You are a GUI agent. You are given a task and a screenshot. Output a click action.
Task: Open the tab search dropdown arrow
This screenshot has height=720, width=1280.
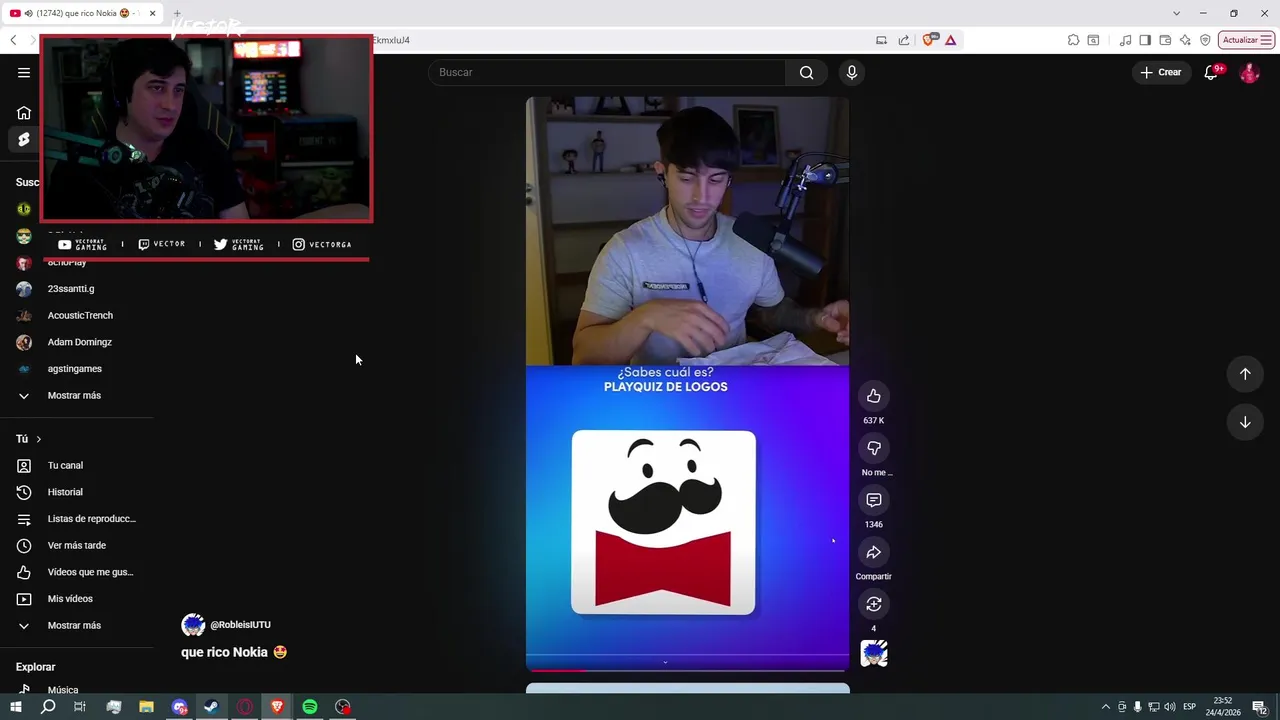click(x=1176, y=13)
